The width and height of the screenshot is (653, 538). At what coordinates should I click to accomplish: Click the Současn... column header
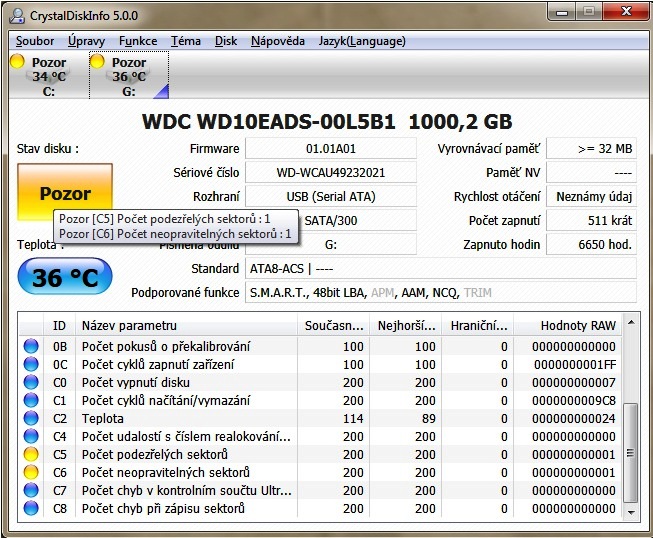(x=334, y=326)
